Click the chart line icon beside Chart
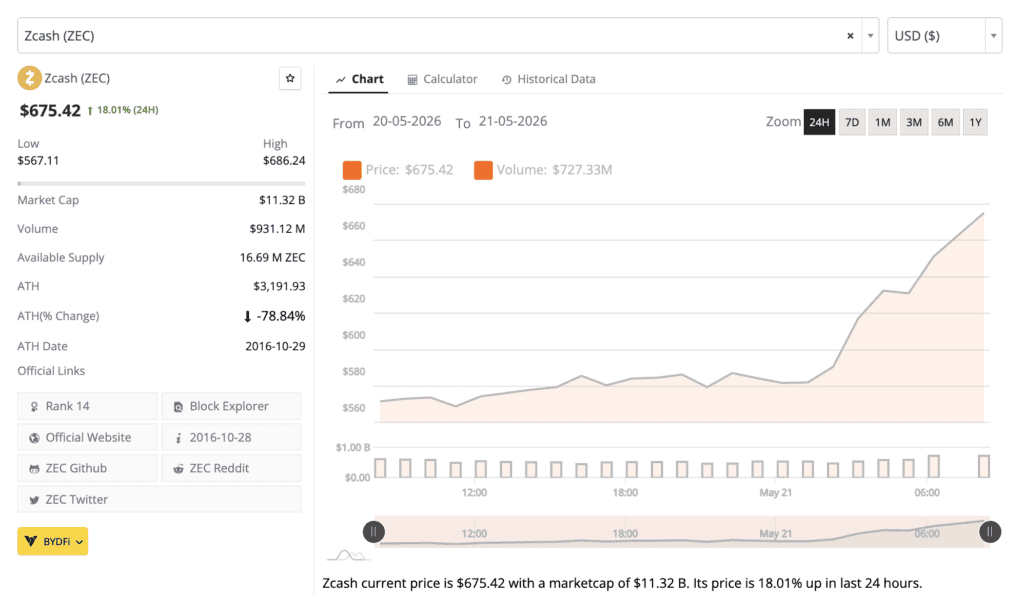 [340, 80]
